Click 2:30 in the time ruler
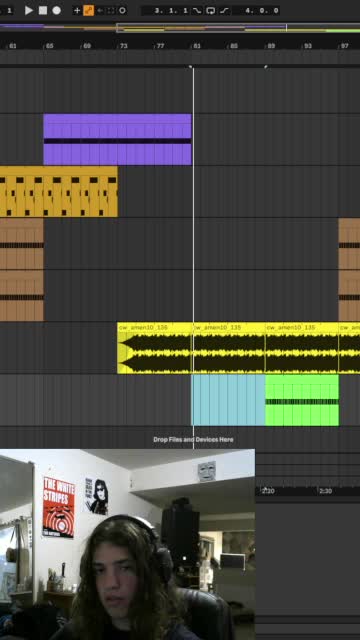This screenshot has height=640, width=360. pos(325,491)
